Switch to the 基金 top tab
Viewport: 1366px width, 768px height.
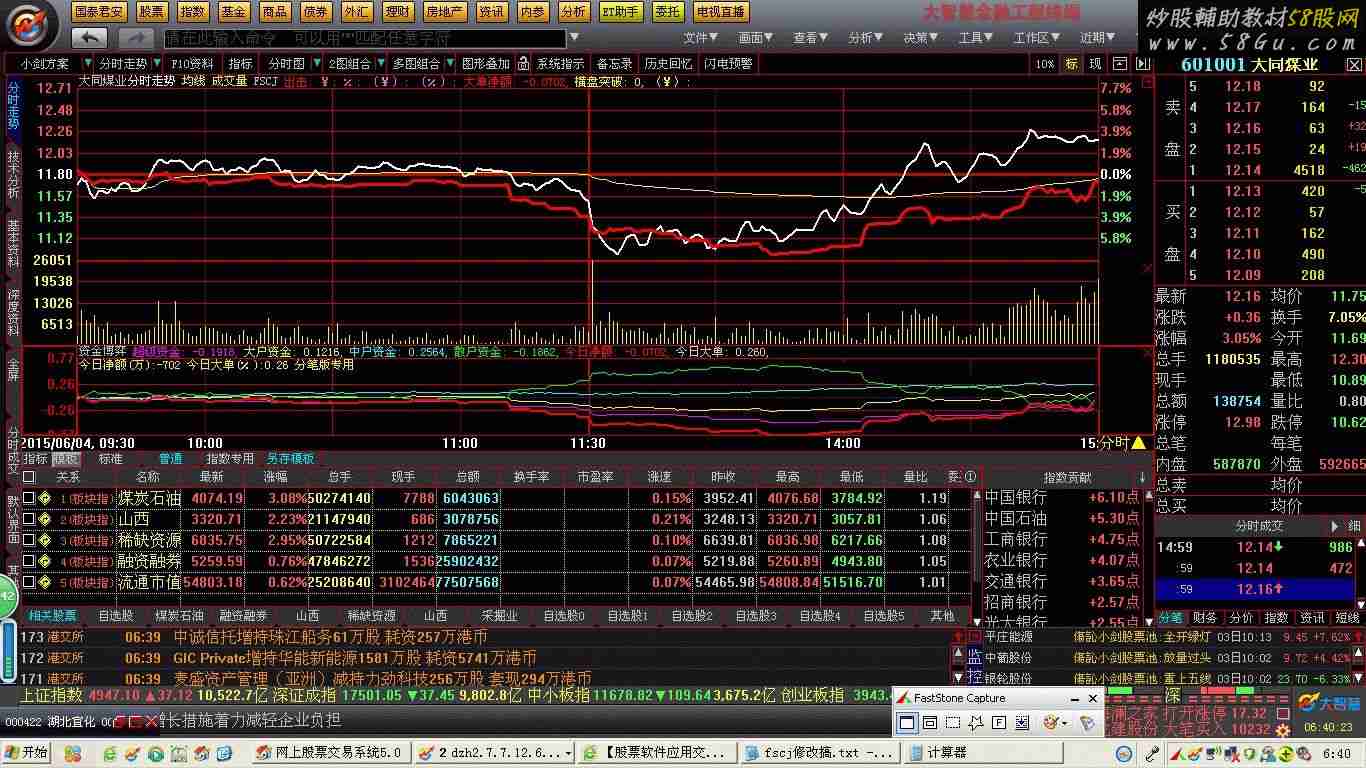tap(233, 12)
